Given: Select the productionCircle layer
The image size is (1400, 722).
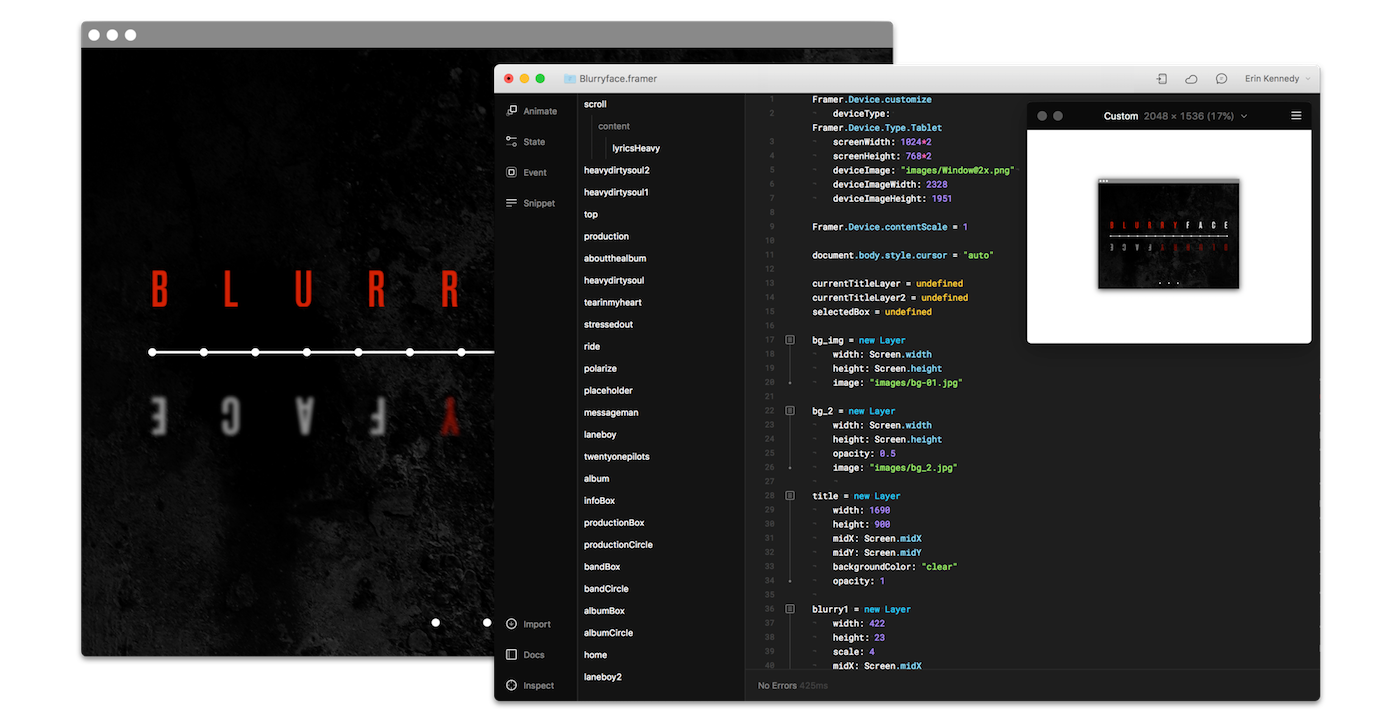Looking at the screenshot, I should 618,545.
